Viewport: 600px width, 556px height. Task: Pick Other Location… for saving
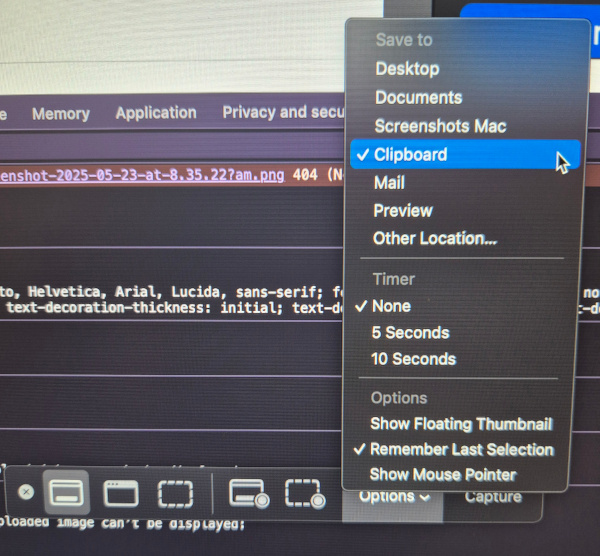pos(435,238)
